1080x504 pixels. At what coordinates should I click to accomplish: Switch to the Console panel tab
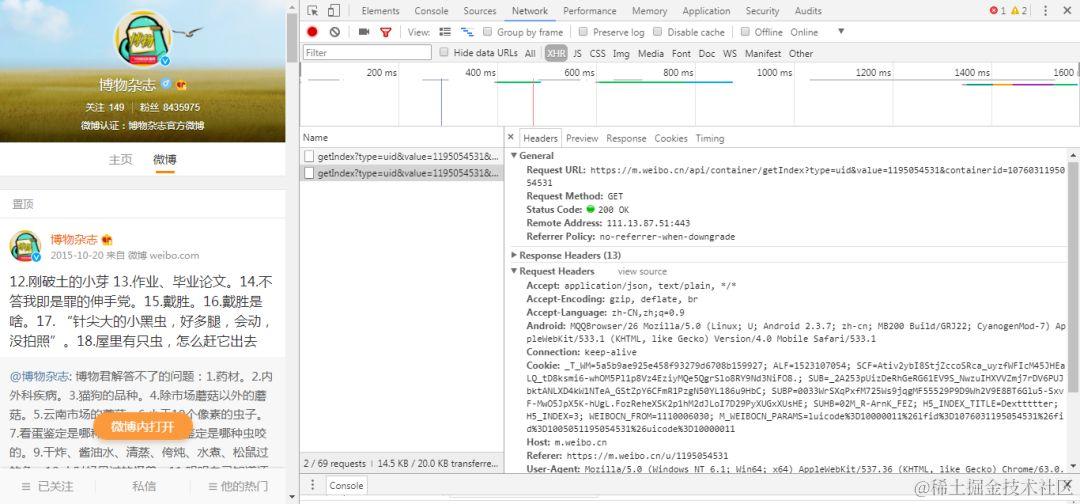point(431,11)
